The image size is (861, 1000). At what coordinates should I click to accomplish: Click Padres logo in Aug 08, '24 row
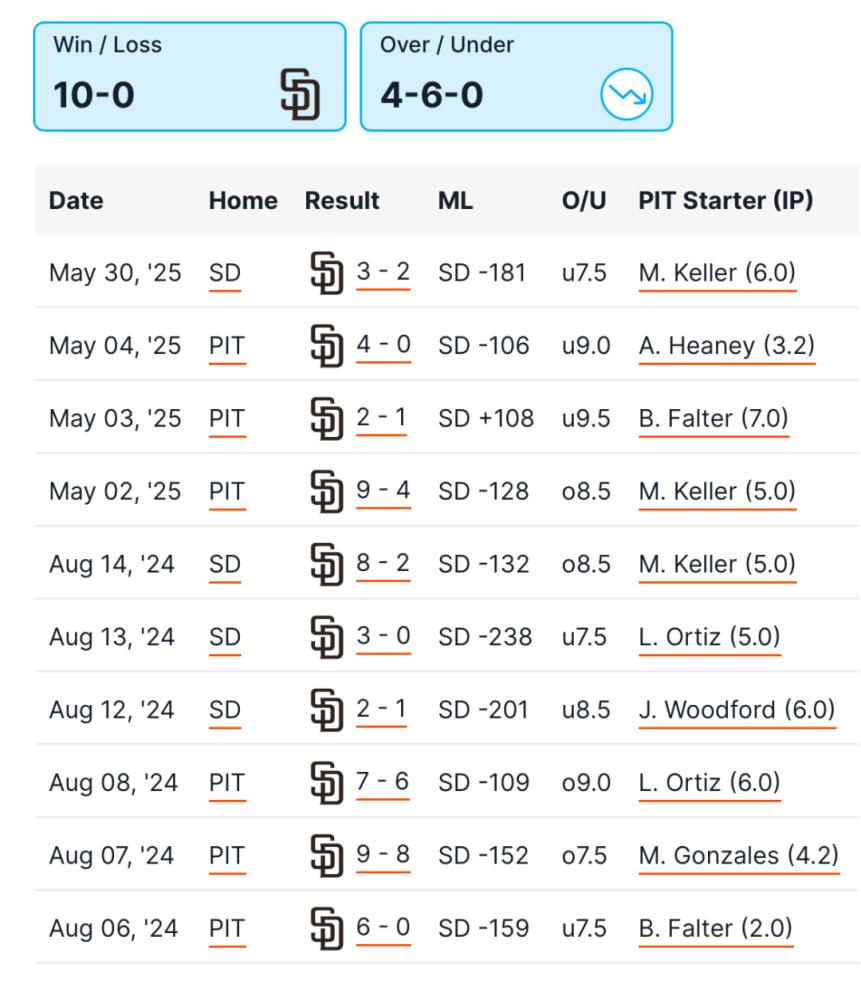coord(327,783)
